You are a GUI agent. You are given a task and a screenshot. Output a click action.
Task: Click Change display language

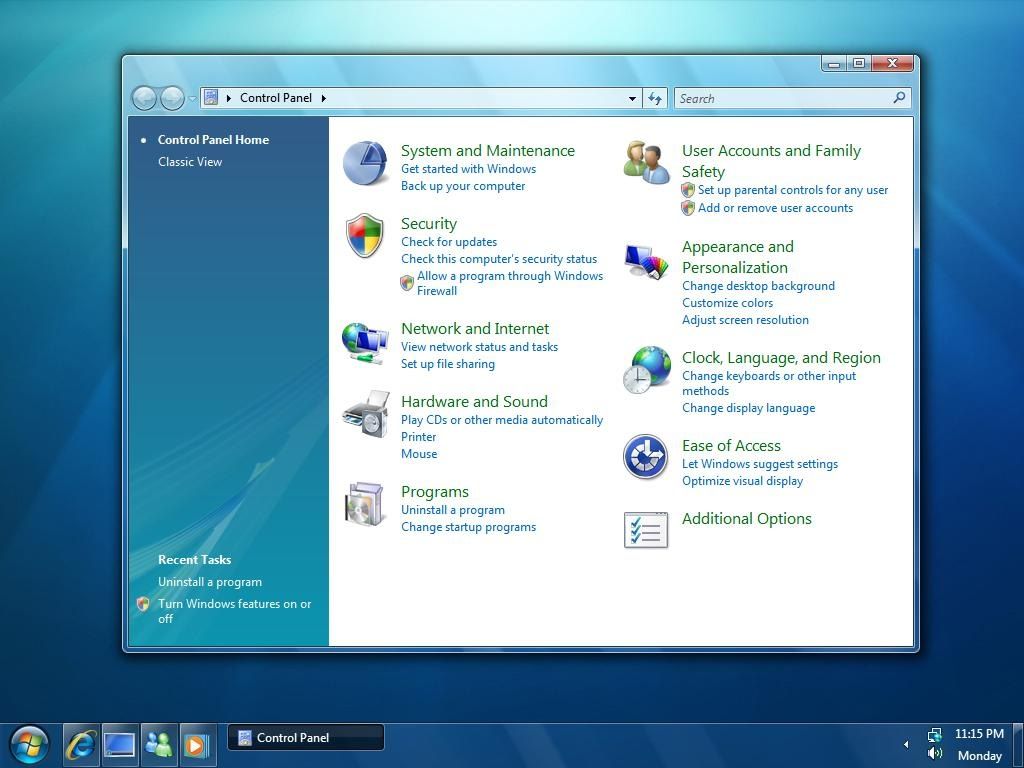click(748, 409)
